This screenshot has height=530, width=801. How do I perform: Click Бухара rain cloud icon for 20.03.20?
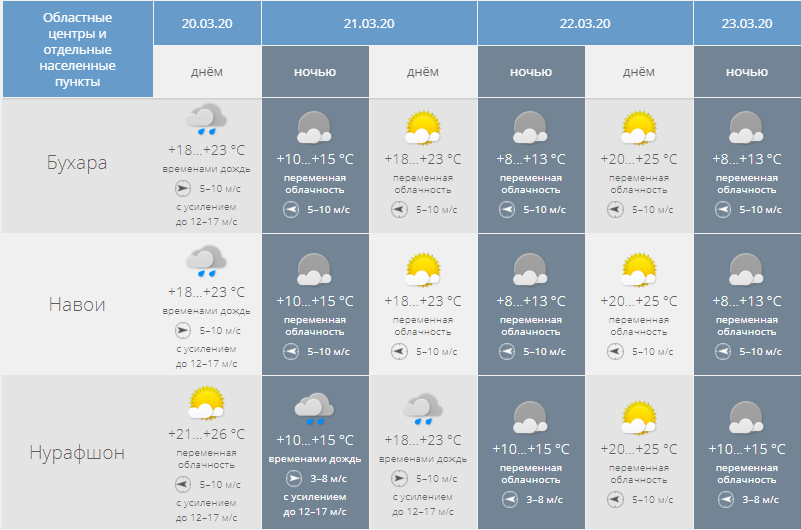(207, 120)
